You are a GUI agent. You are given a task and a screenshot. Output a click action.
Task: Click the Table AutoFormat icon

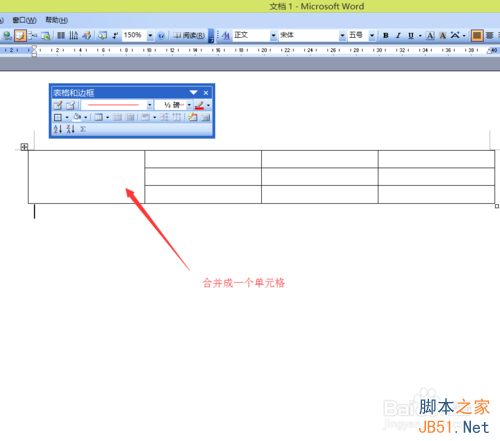click(x=192, y=117)
